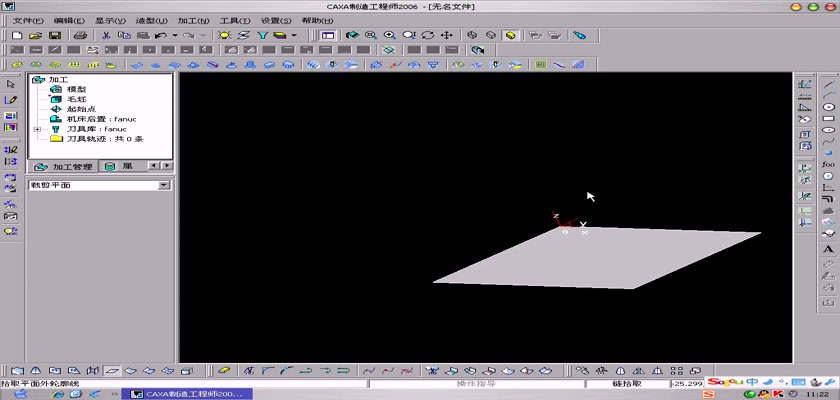Open the 造型 menu

point(152,20)
